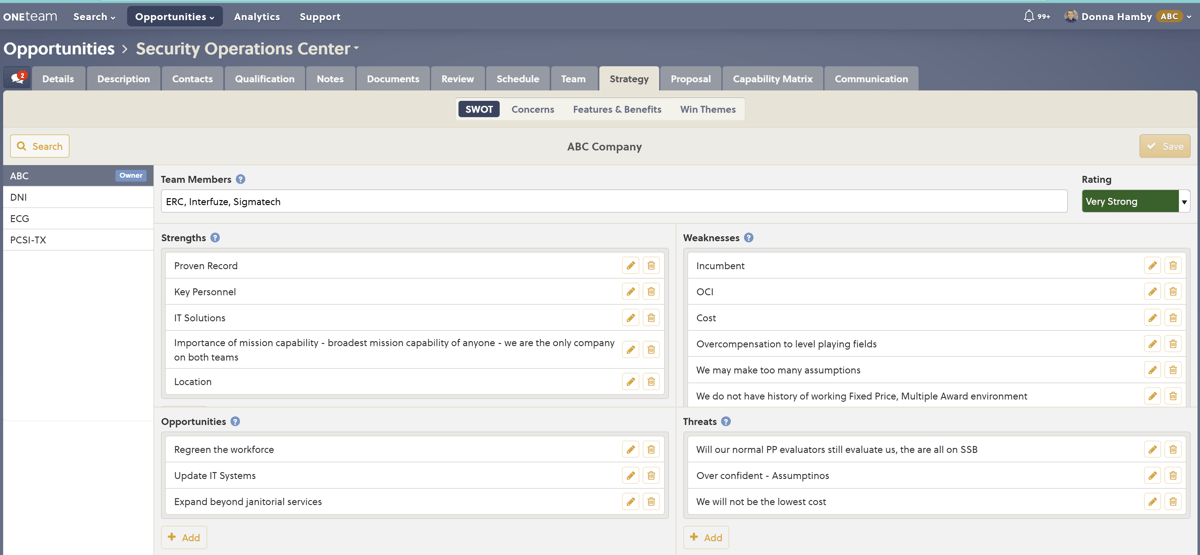Click the Search button above company list
This screenshot has height=555, width=1200.
pyautogui.click(x=40, y=146)
